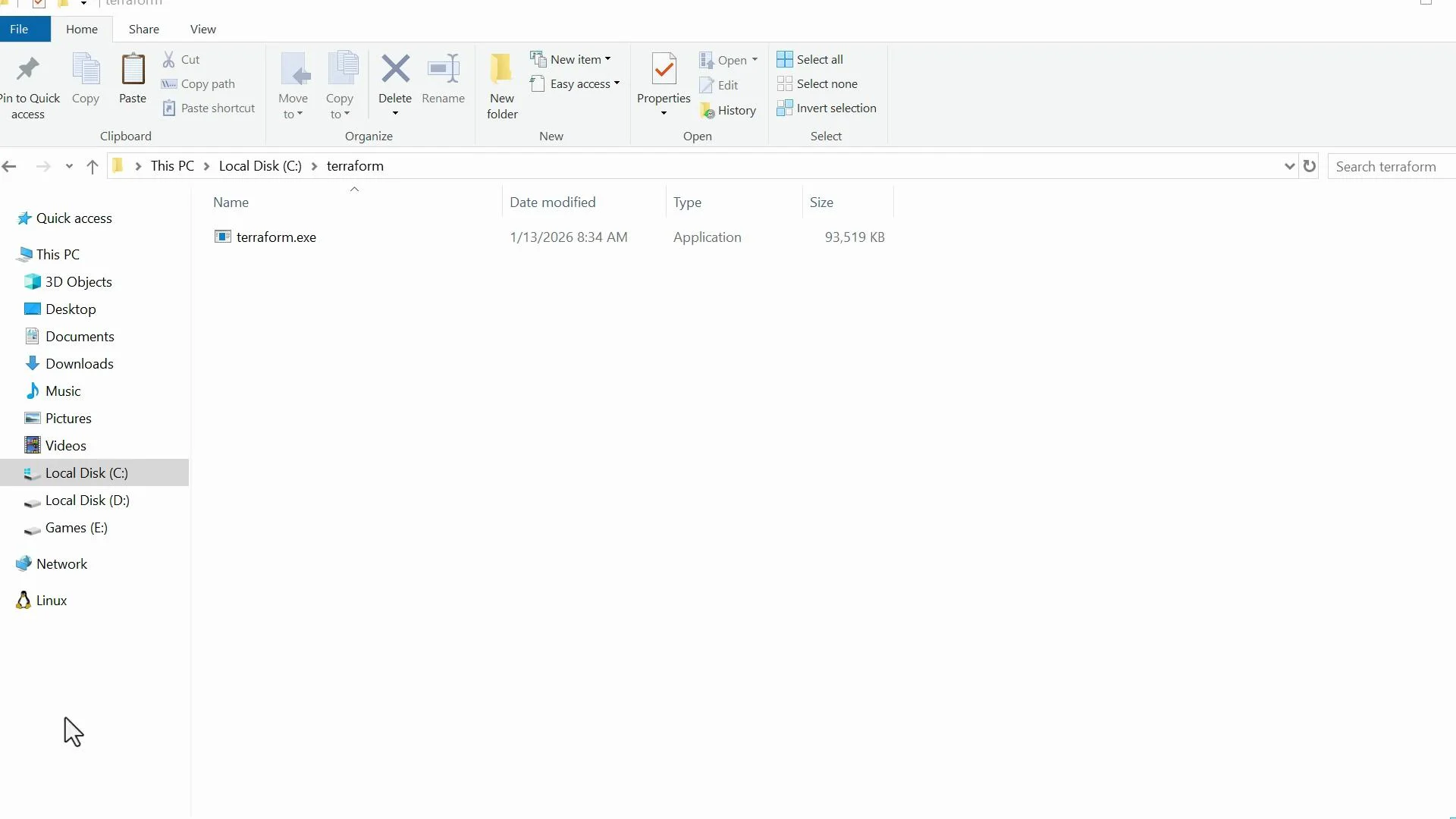This screenshot has width=1456, height=819.
Task: Click Local Disk (C:) in breadcrumb
Action: click(x=260, y=166)
